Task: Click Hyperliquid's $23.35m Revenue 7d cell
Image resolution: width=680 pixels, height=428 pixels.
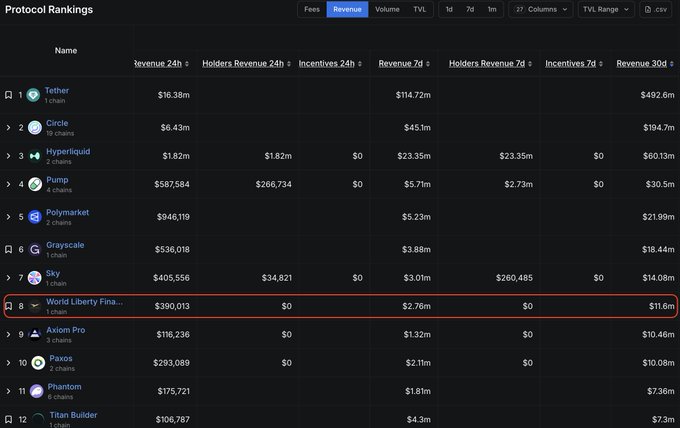Action: point(414,156)
